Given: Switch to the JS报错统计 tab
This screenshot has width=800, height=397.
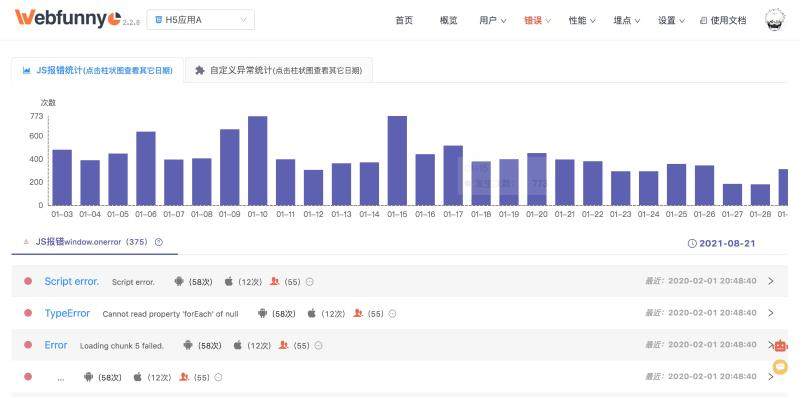Looking at the screenshot, I should pos(97,70).
